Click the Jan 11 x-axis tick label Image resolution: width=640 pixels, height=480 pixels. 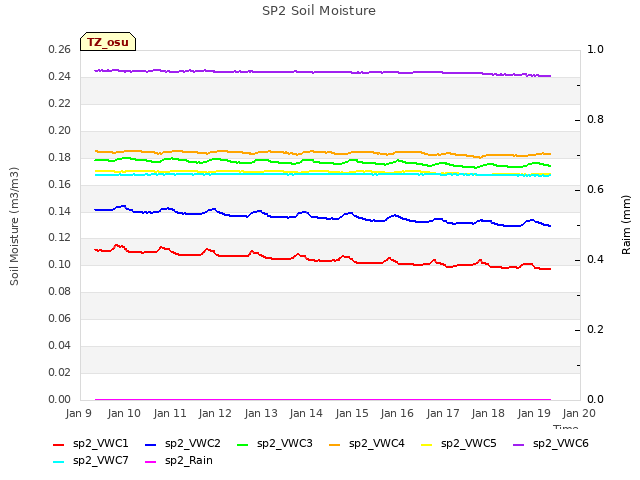(x=170, y=413)
